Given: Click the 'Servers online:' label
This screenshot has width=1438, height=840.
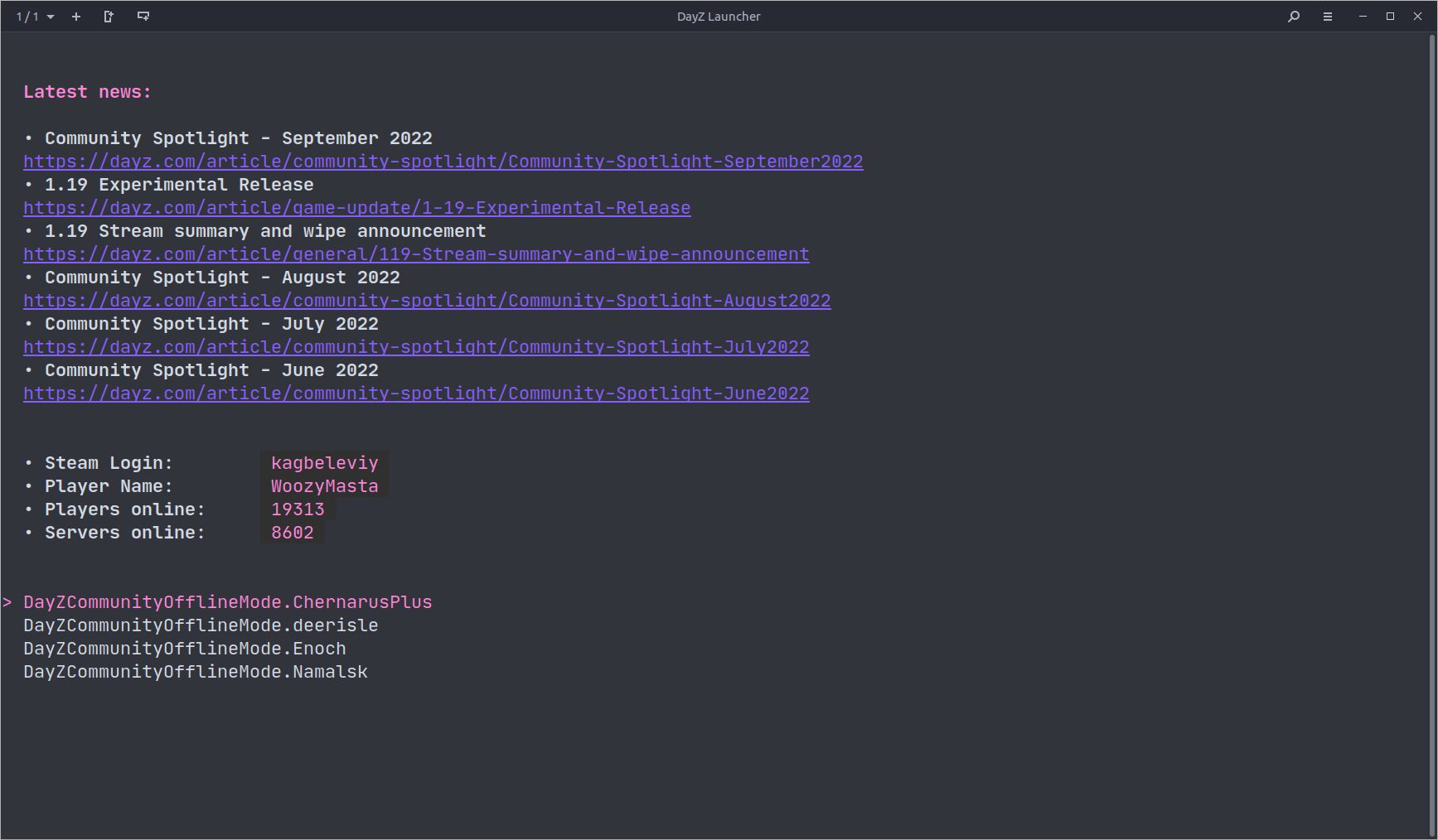Looking at the screenshot, I should click(125, 533).
